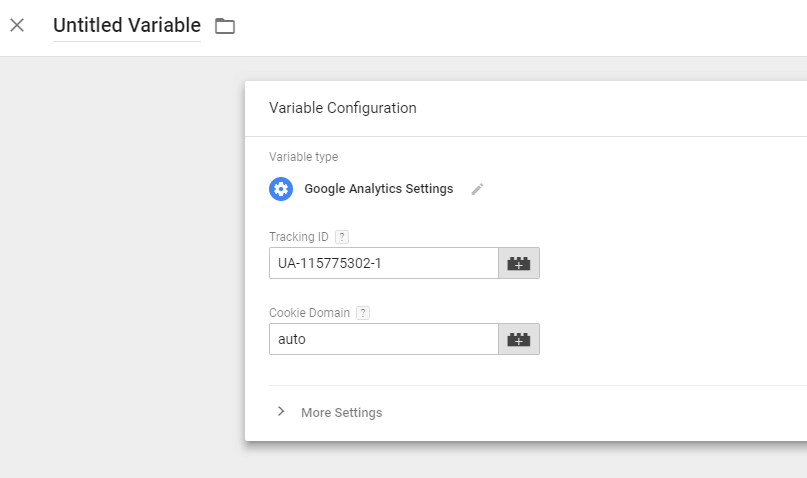Select the Google Analytics Settings variable type text
The width and height of the screenshot is (807, 478).
pos(379,189)
